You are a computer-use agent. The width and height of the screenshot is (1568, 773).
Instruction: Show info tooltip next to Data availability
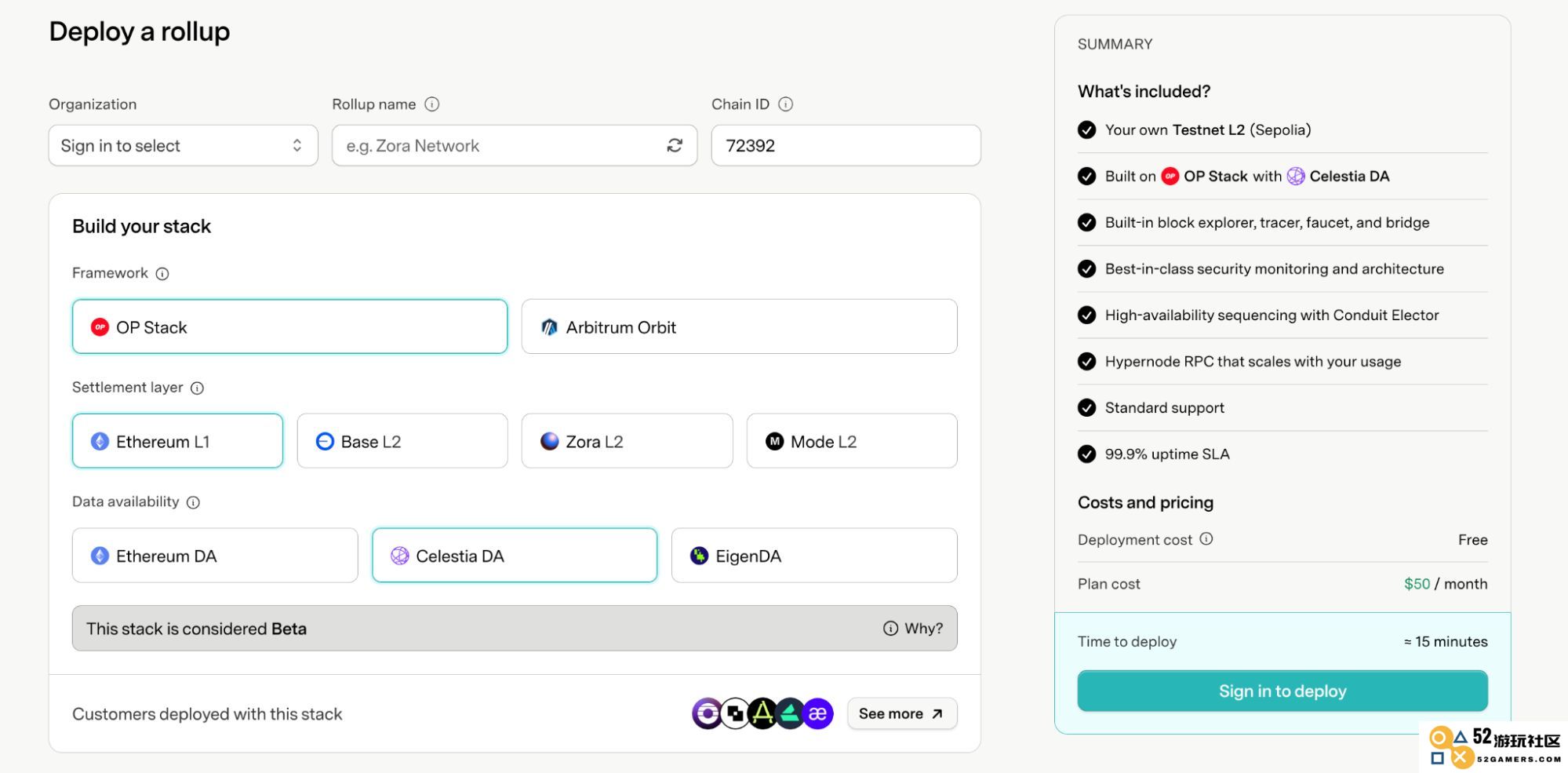pyautogui.click(x=194, y=502)
